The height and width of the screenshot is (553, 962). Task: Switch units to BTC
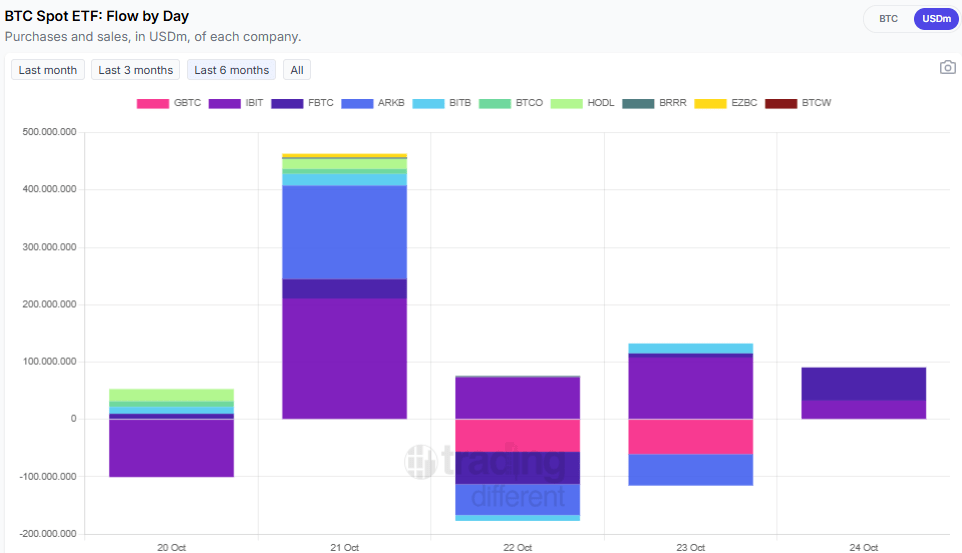pos(888,19)
